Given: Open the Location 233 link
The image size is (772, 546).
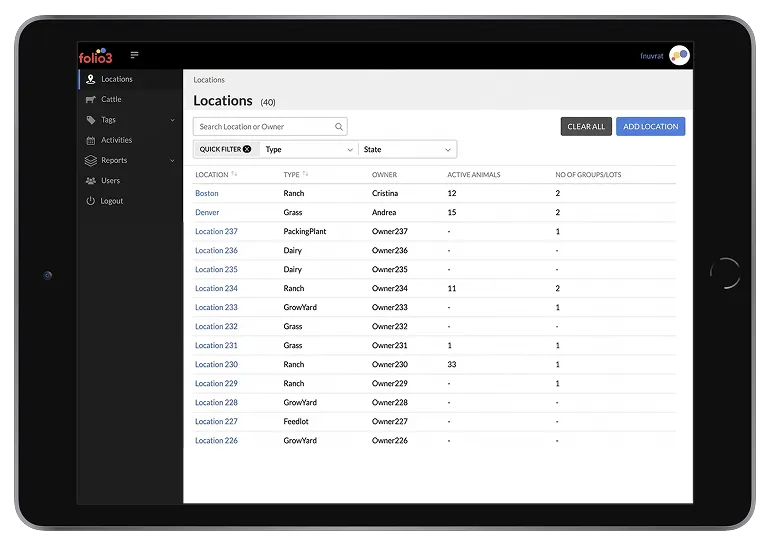Looking at the screenshot, I should coord(216,307).
